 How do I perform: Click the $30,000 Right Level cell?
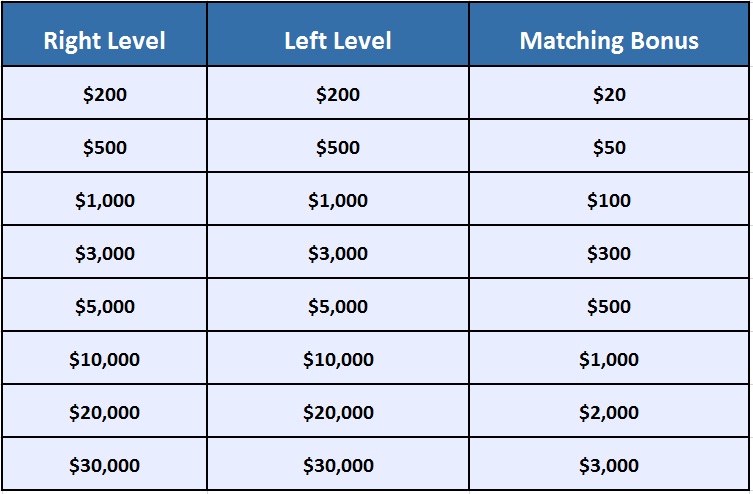pyautogui.click(x=105, y=464)
